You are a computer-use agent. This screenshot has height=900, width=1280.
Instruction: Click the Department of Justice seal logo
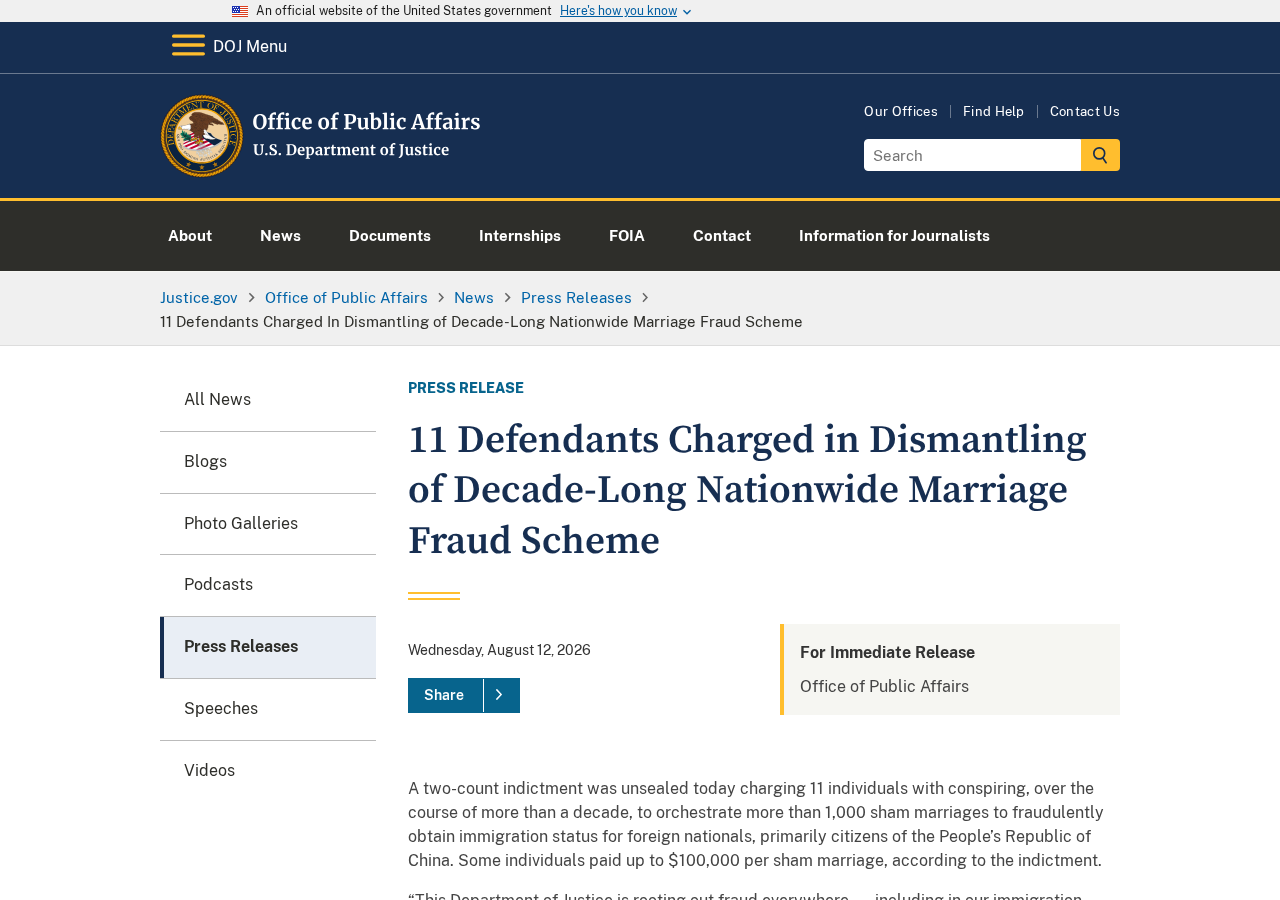tap(202, 136)
